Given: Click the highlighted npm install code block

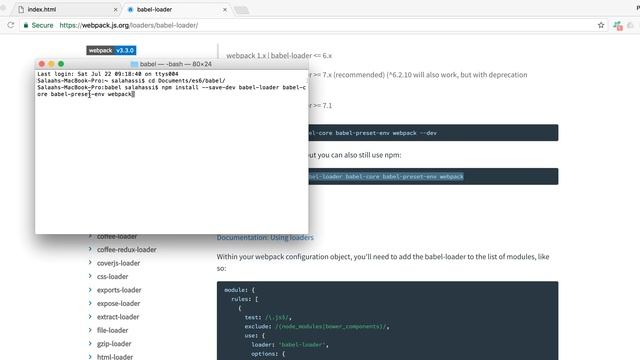Looking at the screenshot, I should (x=433, y=176).
